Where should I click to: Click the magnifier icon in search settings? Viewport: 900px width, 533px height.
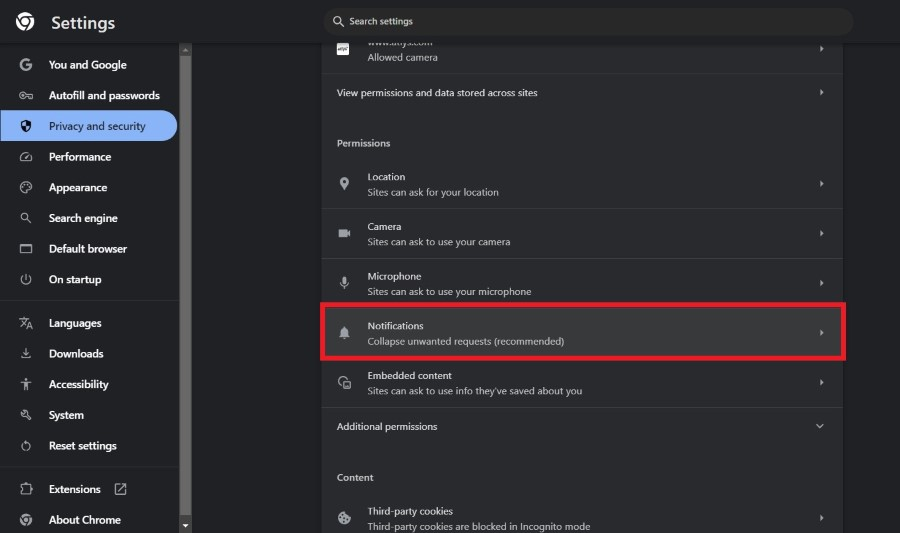tap(339, 21)
